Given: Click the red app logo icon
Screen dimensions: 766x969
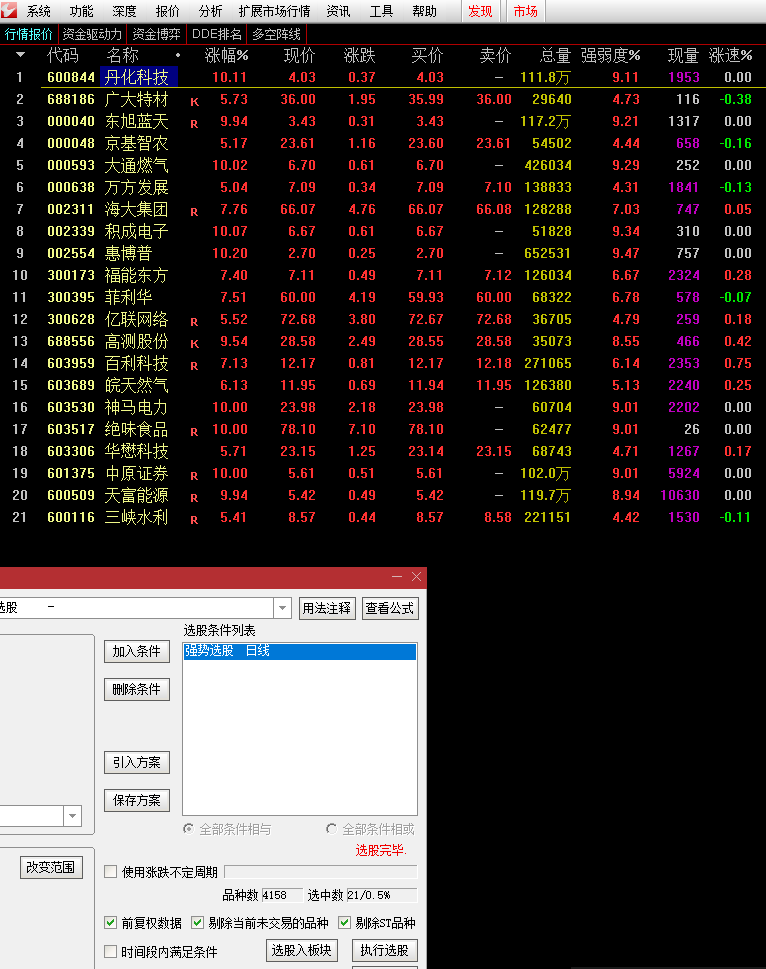Looking at the screenshot, I should click(9, 11).
